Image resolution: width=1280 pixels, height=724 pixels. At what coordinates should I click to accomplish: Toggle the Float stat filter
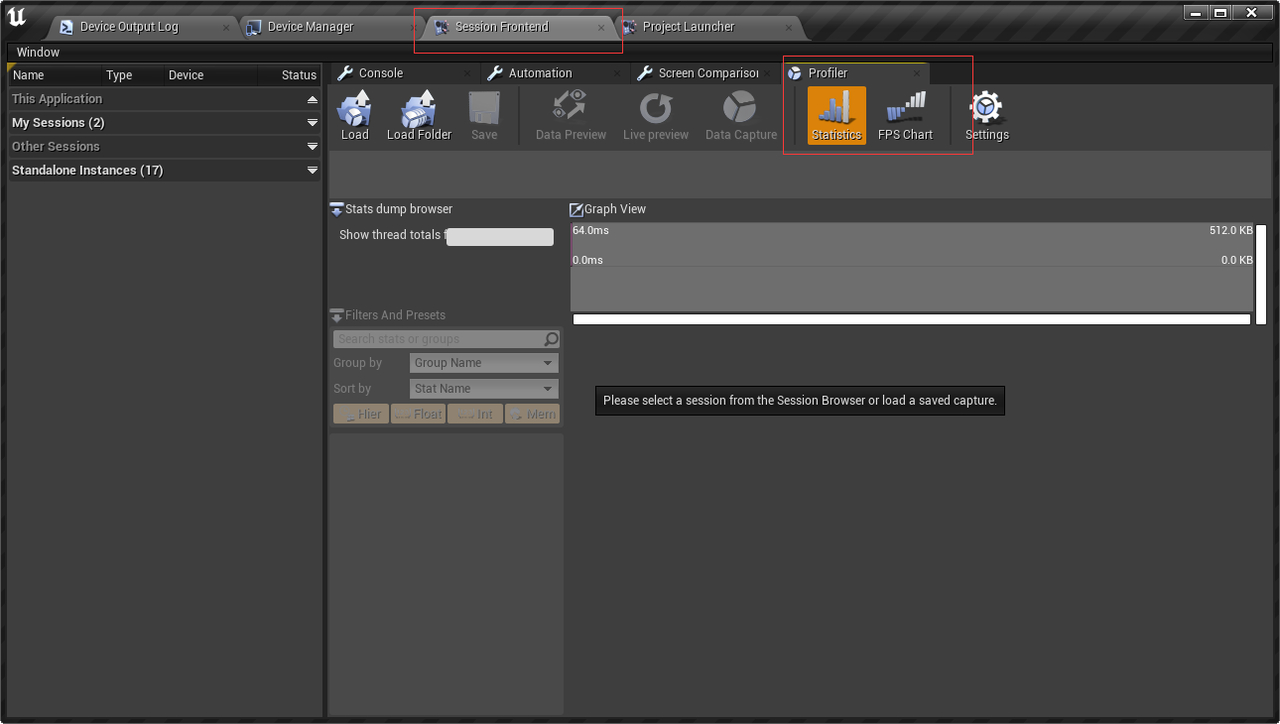418,414
